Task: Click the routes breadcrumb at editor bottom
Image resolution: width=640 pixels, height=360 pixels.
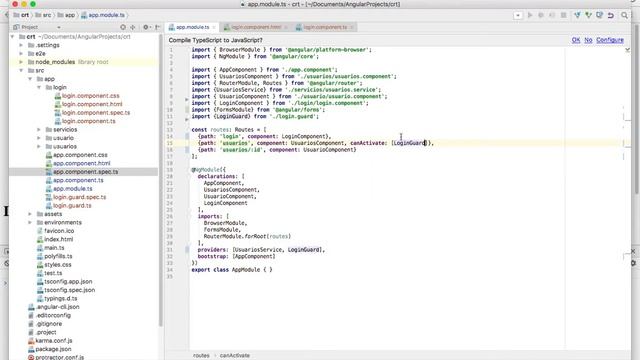Action: tap(201, 356)
